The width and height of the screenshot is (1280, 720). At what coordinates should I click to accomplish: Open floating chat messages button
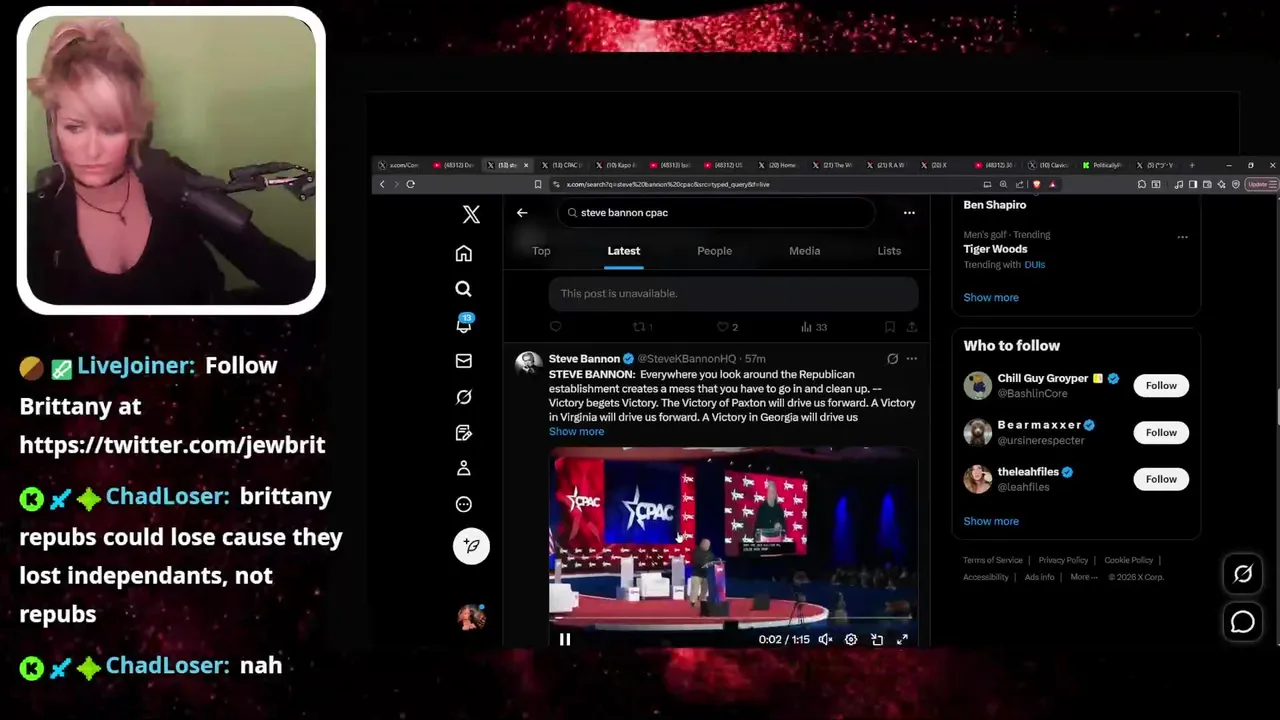point(1243,622)
